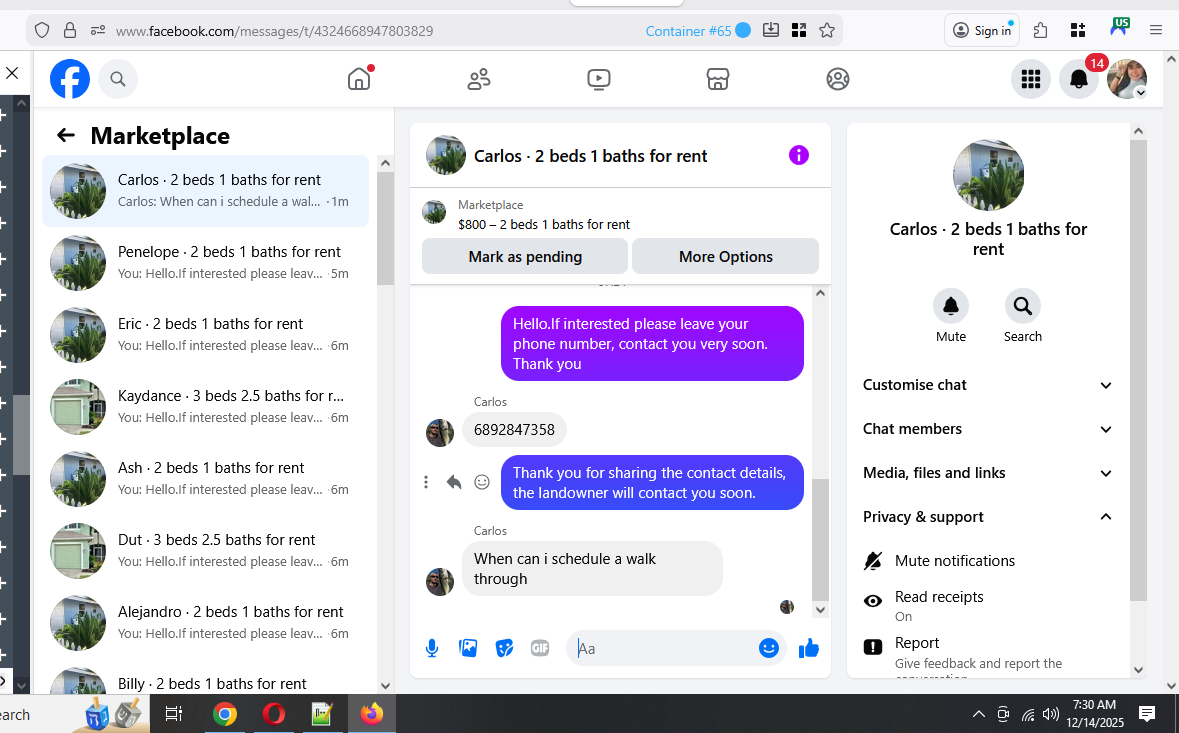The image size is (1179, 733).
Task: Open Marketplace listing $800 – 2 beds 1 baths
Action: (x=544, y=225)
